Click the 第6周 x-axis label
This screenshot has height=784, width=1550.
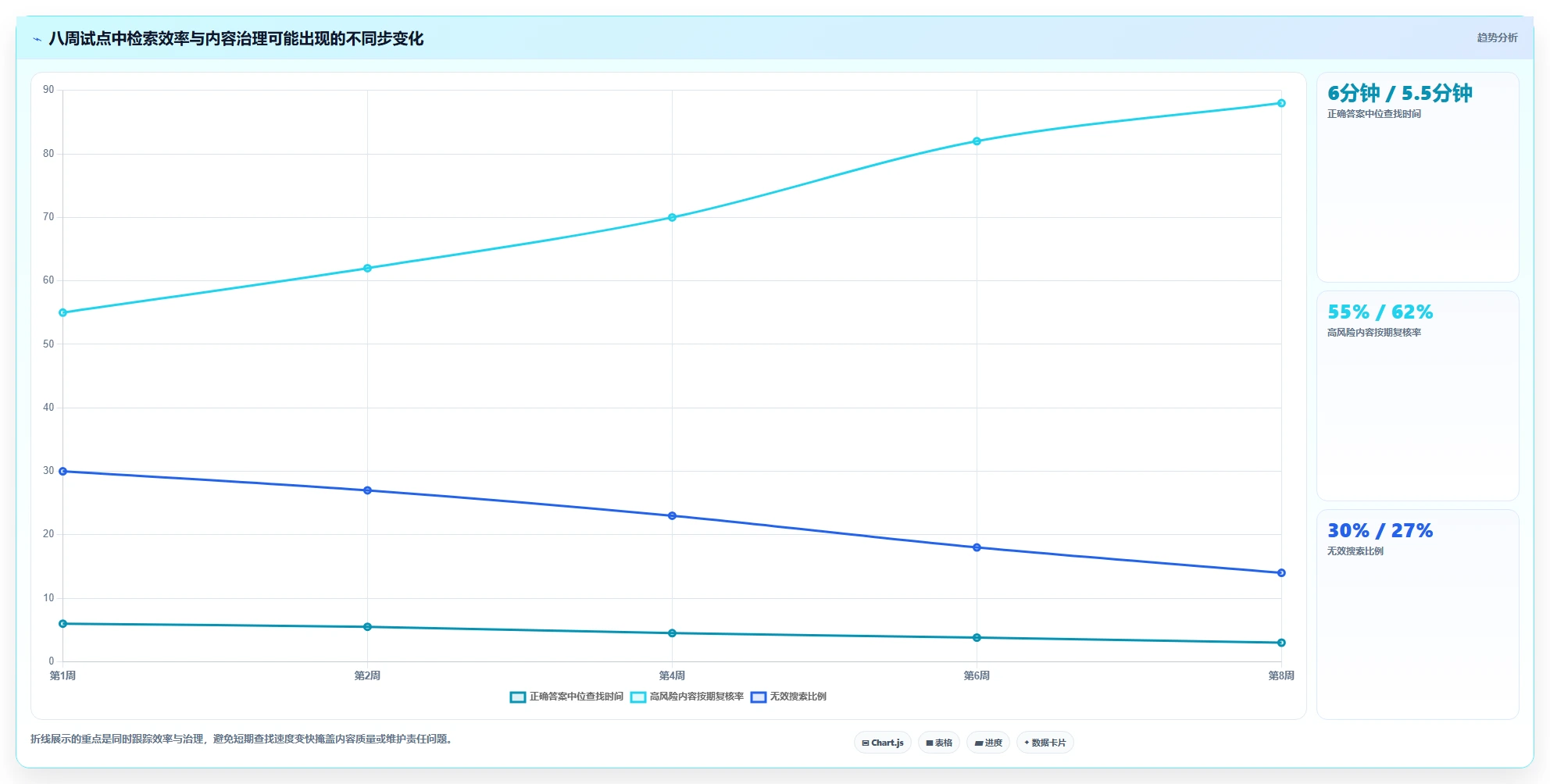tap(977, 675)
